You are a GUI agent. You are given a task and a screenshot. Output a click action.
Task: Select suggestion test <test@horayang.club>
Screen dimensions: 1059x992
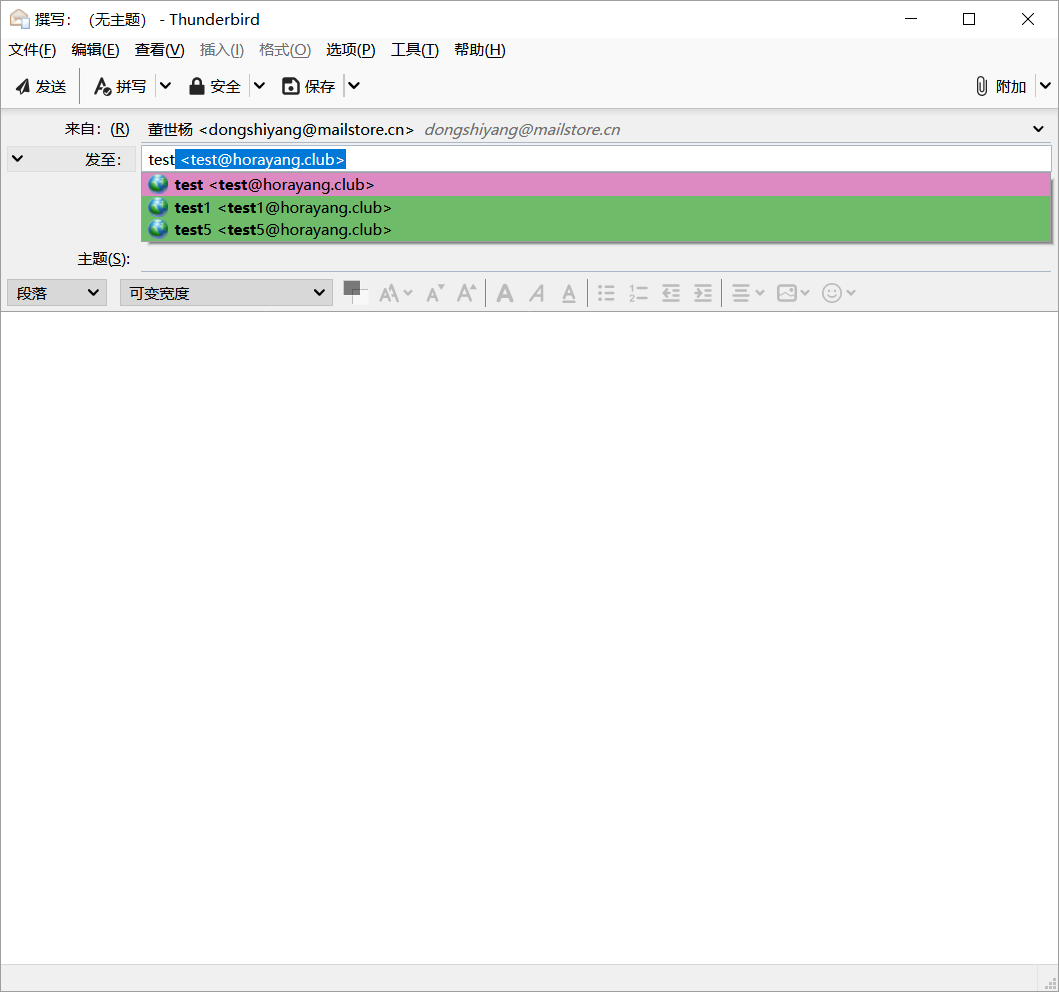coord(596,184)
